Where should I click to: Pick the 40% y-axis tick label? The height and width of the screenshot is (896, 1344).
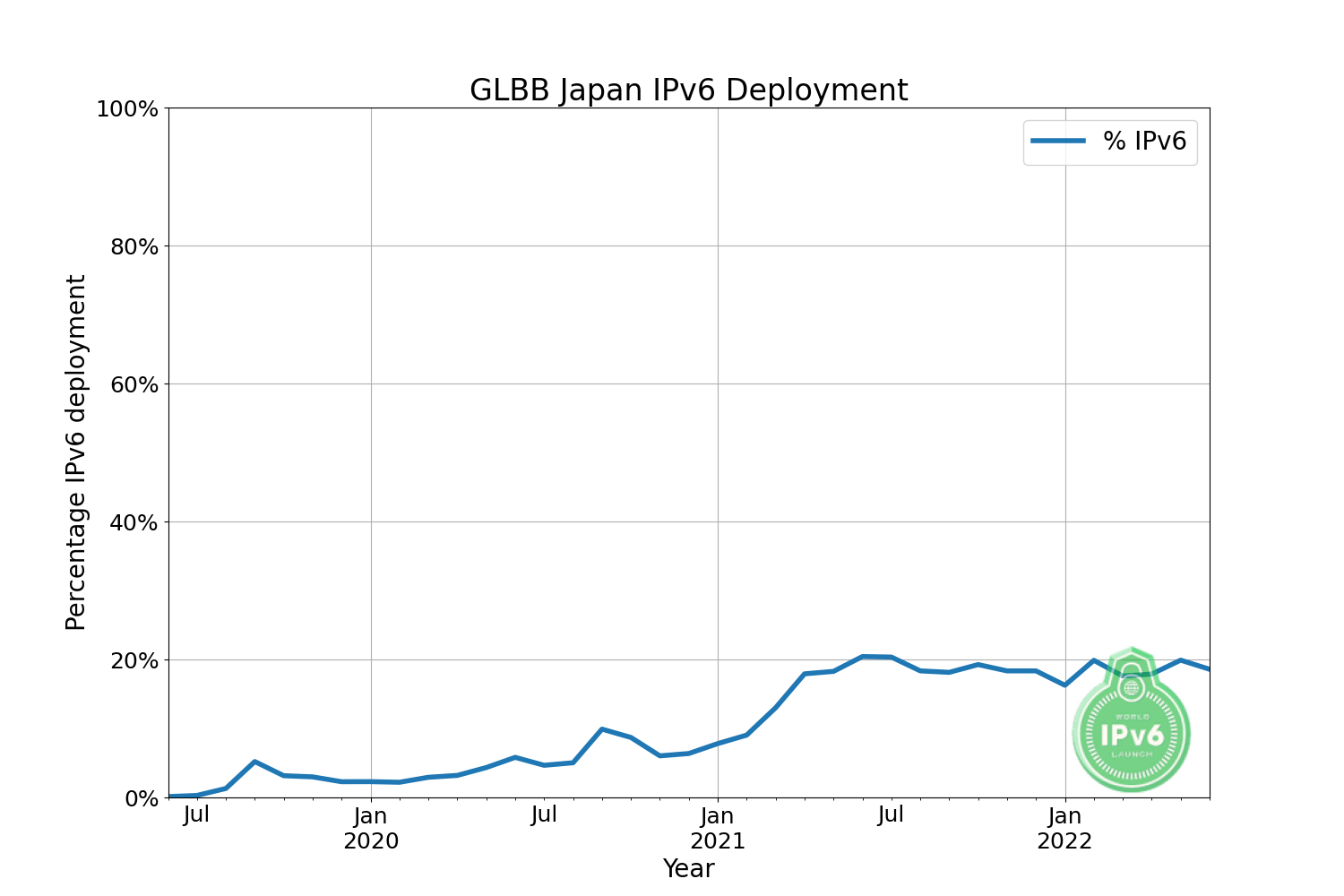133,522
